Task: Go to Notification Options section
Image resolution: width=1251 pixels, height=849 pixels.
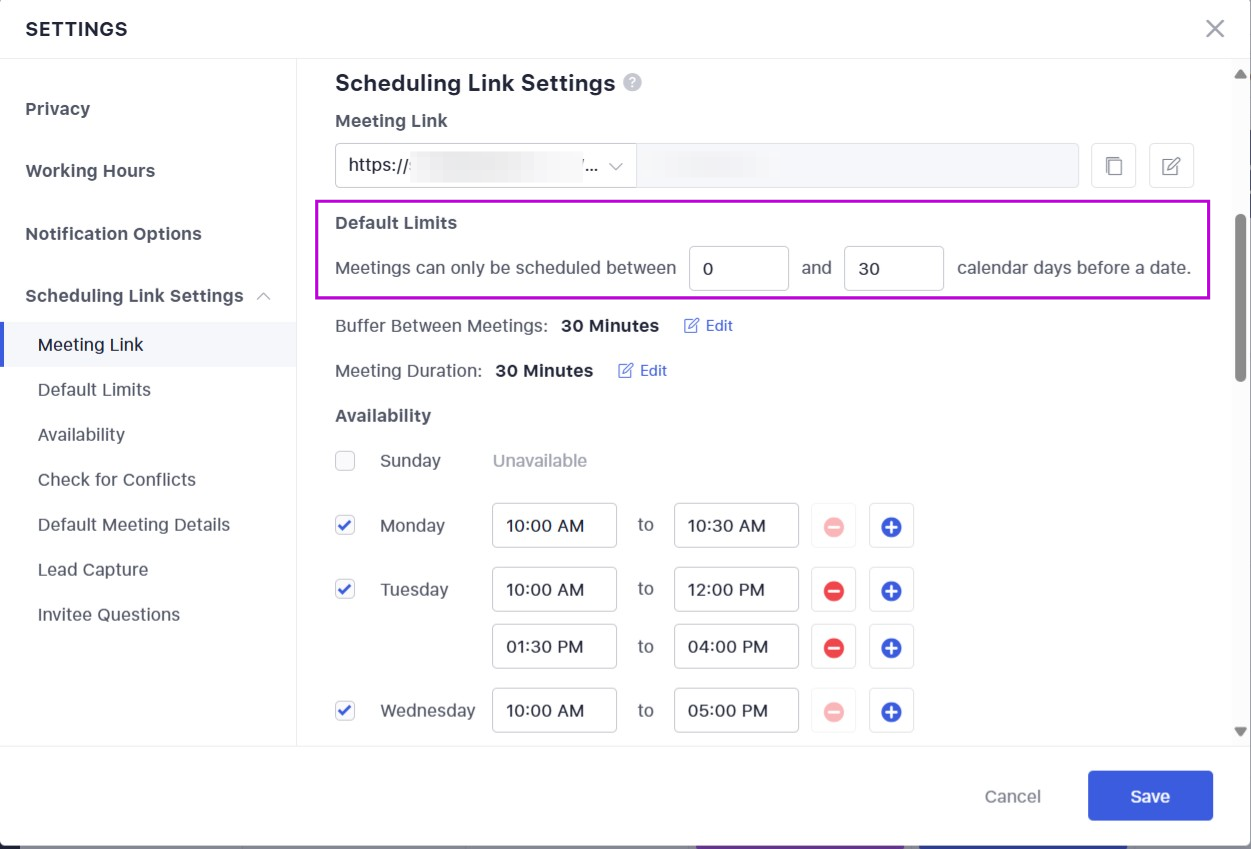Action: [x=113, y=234]
